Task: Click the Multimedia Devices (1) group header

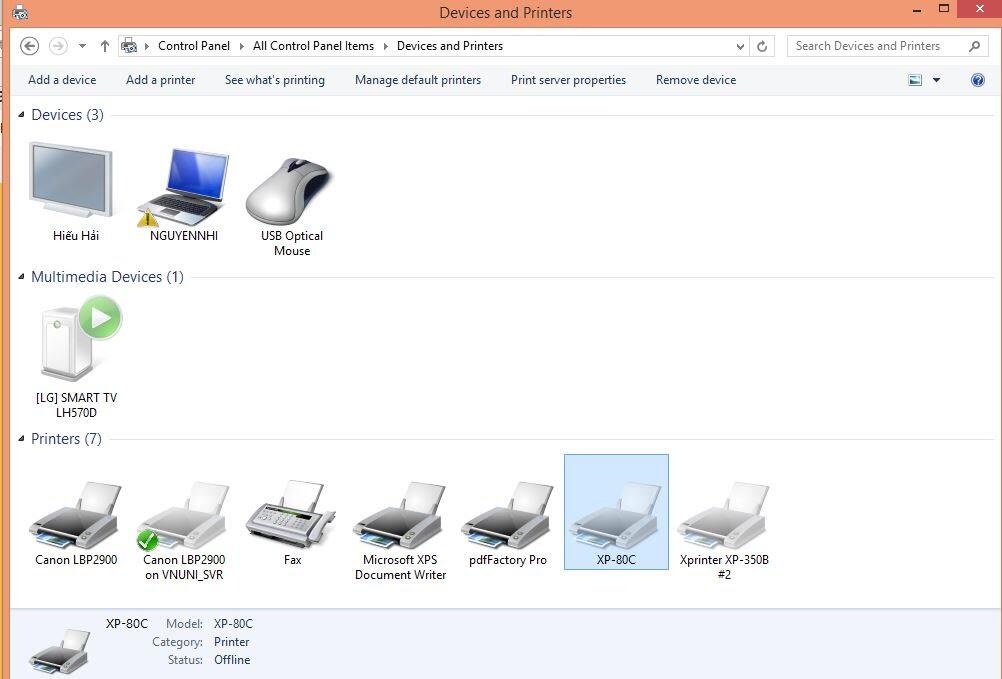Action: [x=107, y=277]
